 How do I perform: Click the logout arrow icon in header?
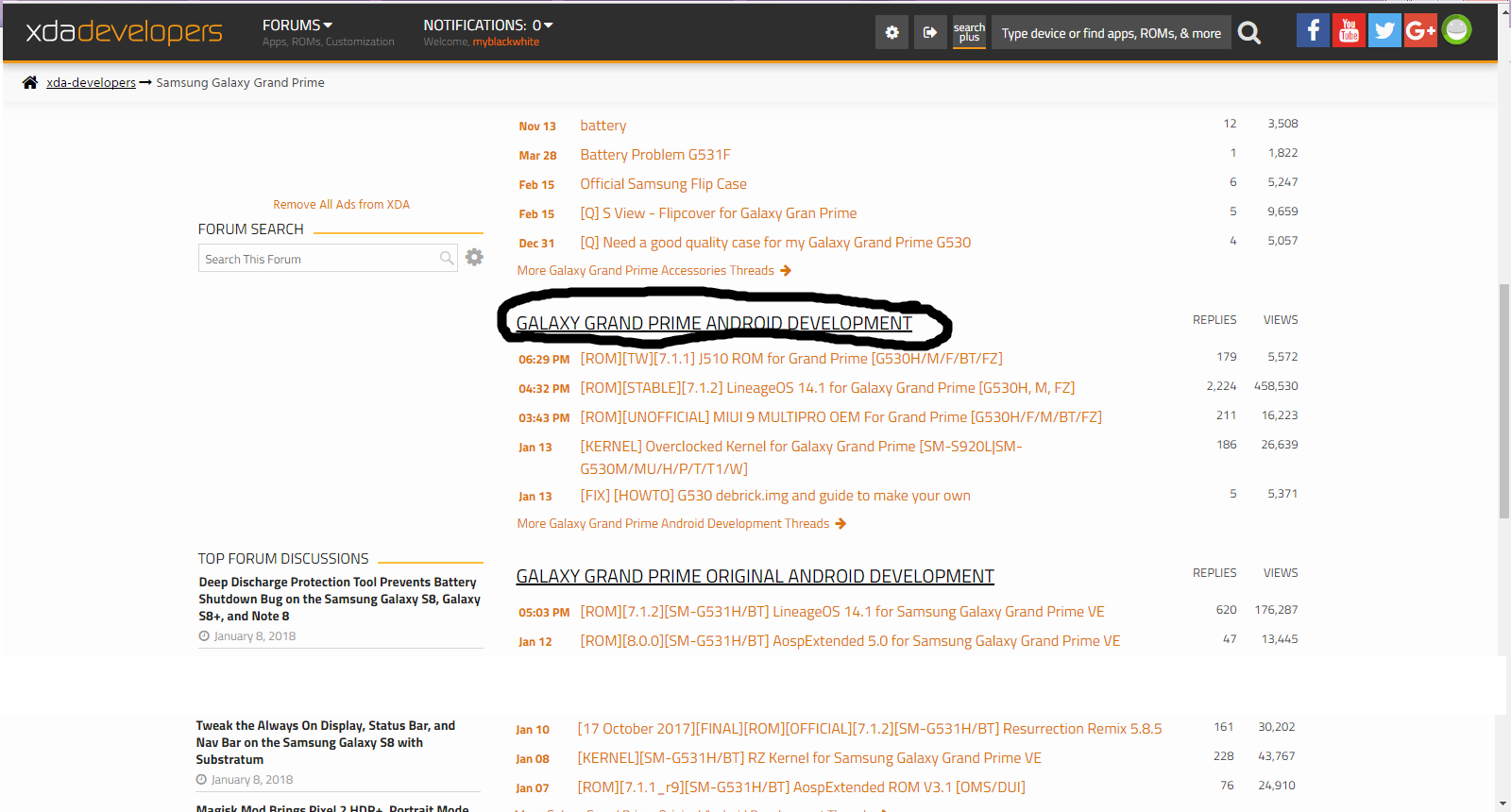tap(930, 32)
